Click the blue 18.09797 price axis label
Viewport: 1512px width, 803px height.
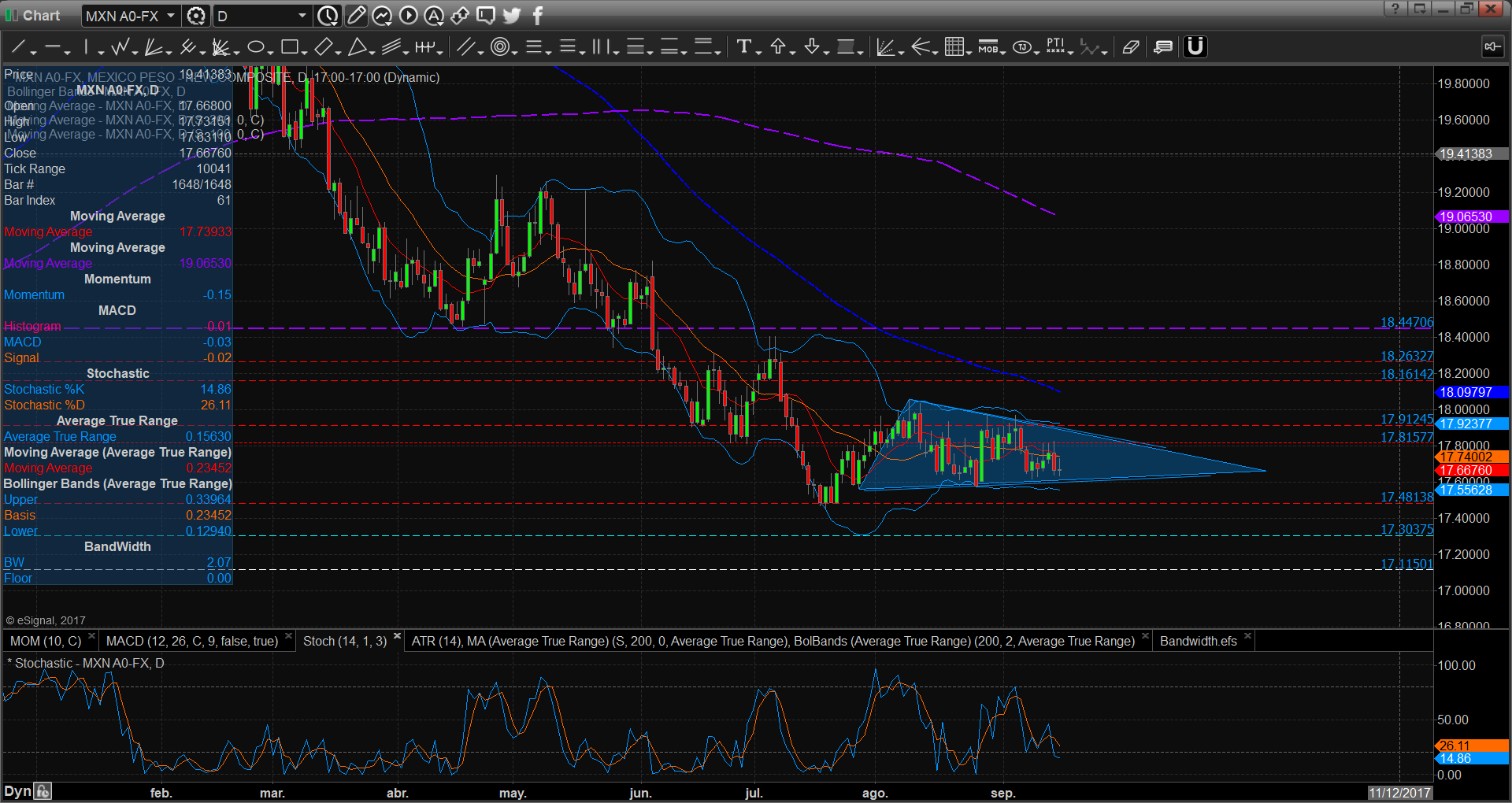coord(1471,392)
